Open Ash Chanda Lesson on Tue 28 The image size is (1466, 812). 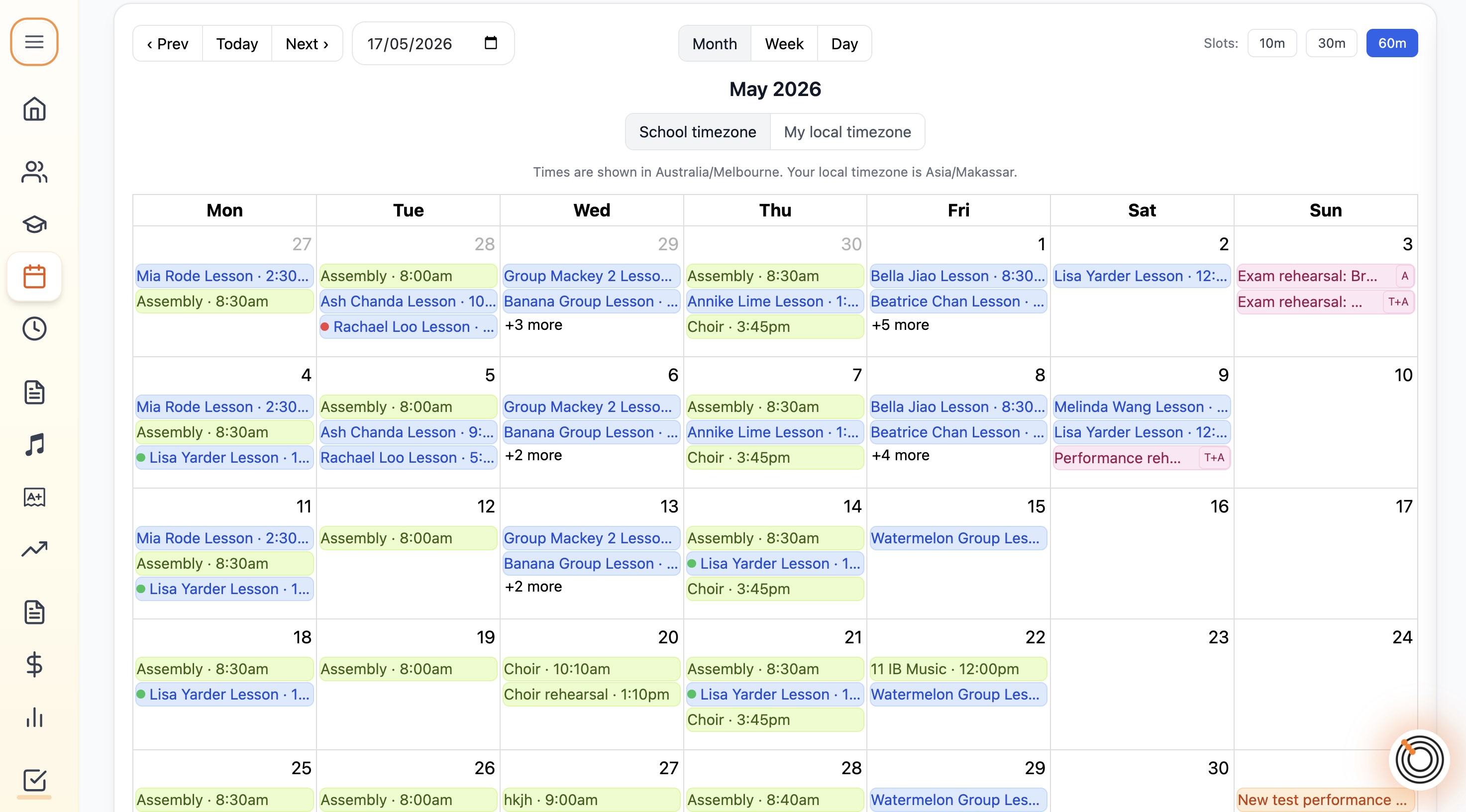[408, 302]
